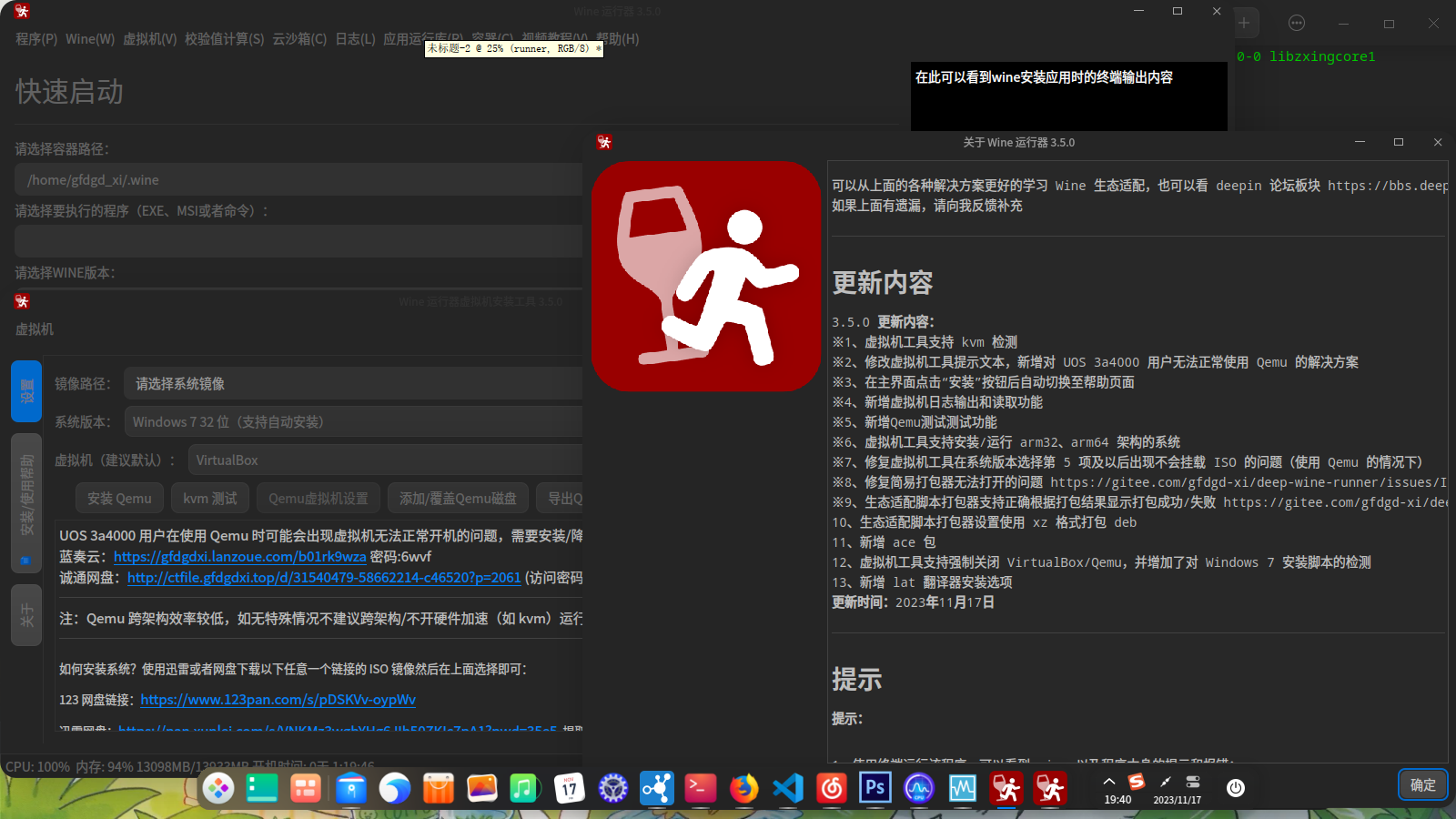Screen dimensions: 1456x819
Task: Launch Visual Studio Code from the dock
Action: [x=787, y=788]
